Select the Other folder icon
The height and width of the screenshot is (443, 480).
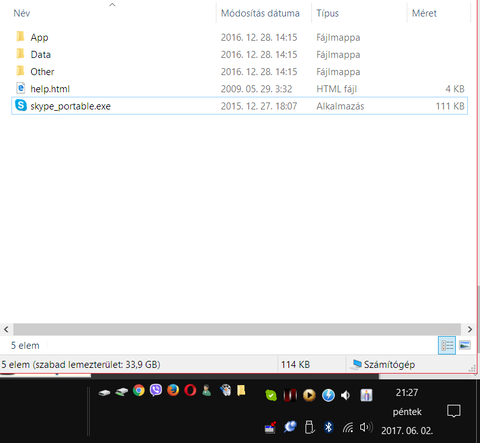20,71
